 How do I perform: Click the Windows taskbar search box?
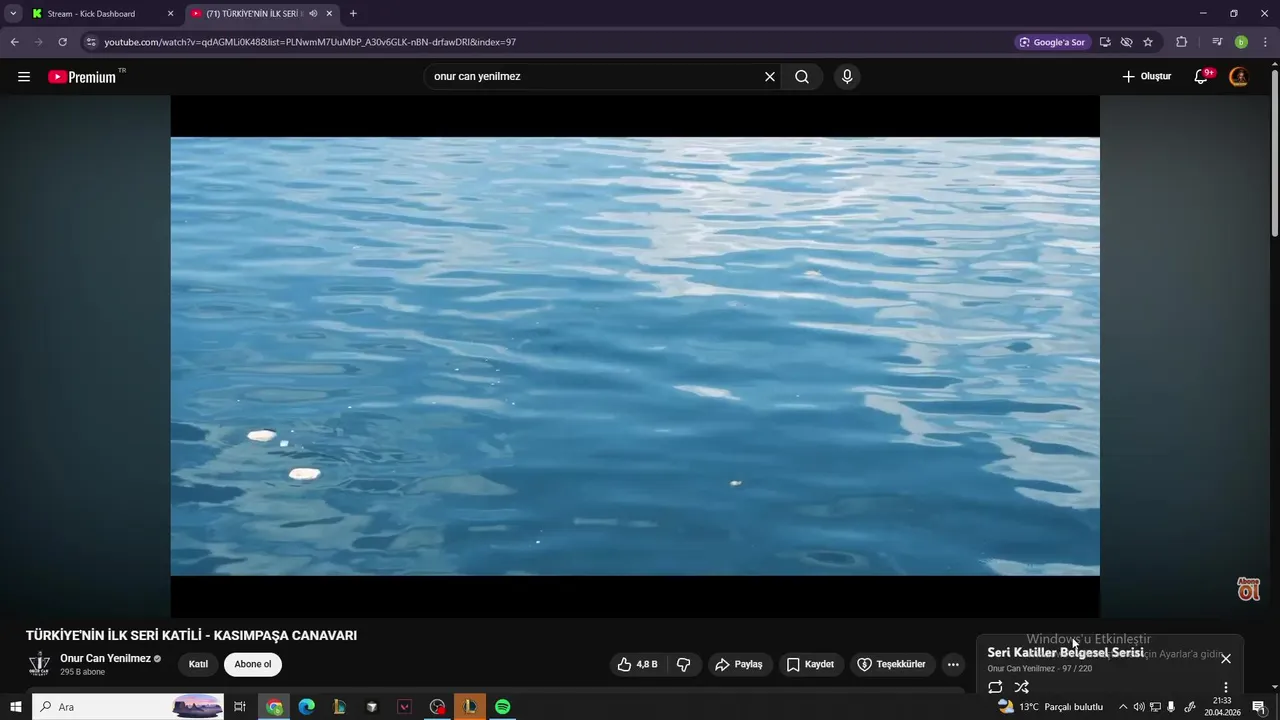pyautogui.click(x=127, y=707)
